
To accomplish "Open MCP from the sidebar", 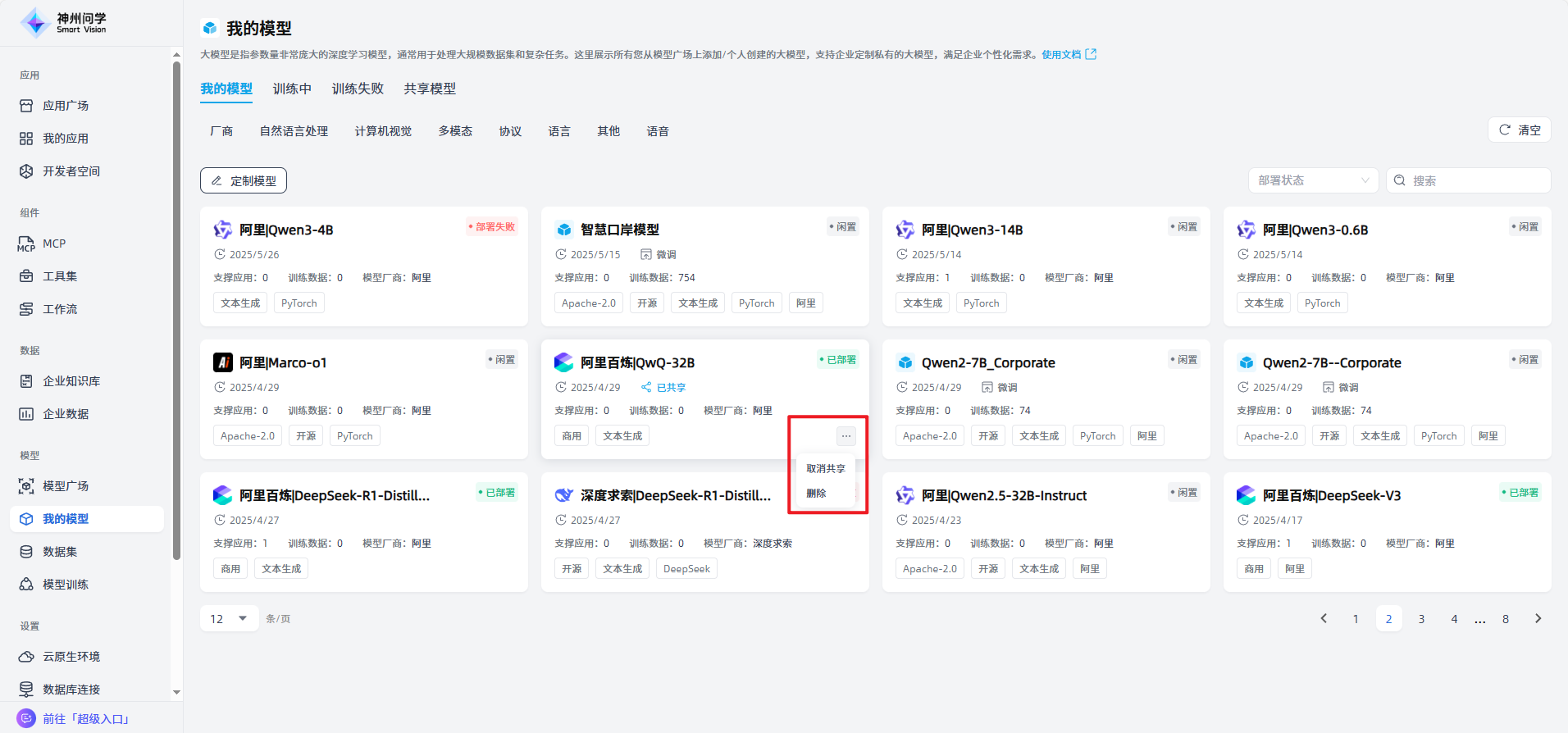I will point(53,244).
